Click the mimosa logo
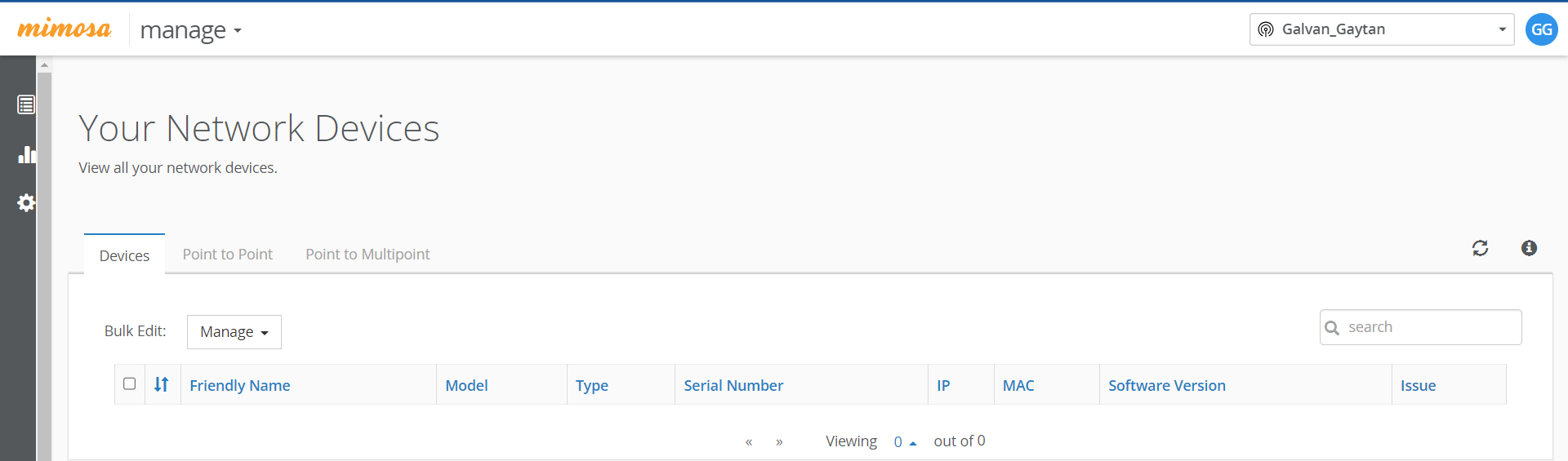Viewport: 1568px width, 461px height. pyautogui.click(x=64, y=29)
